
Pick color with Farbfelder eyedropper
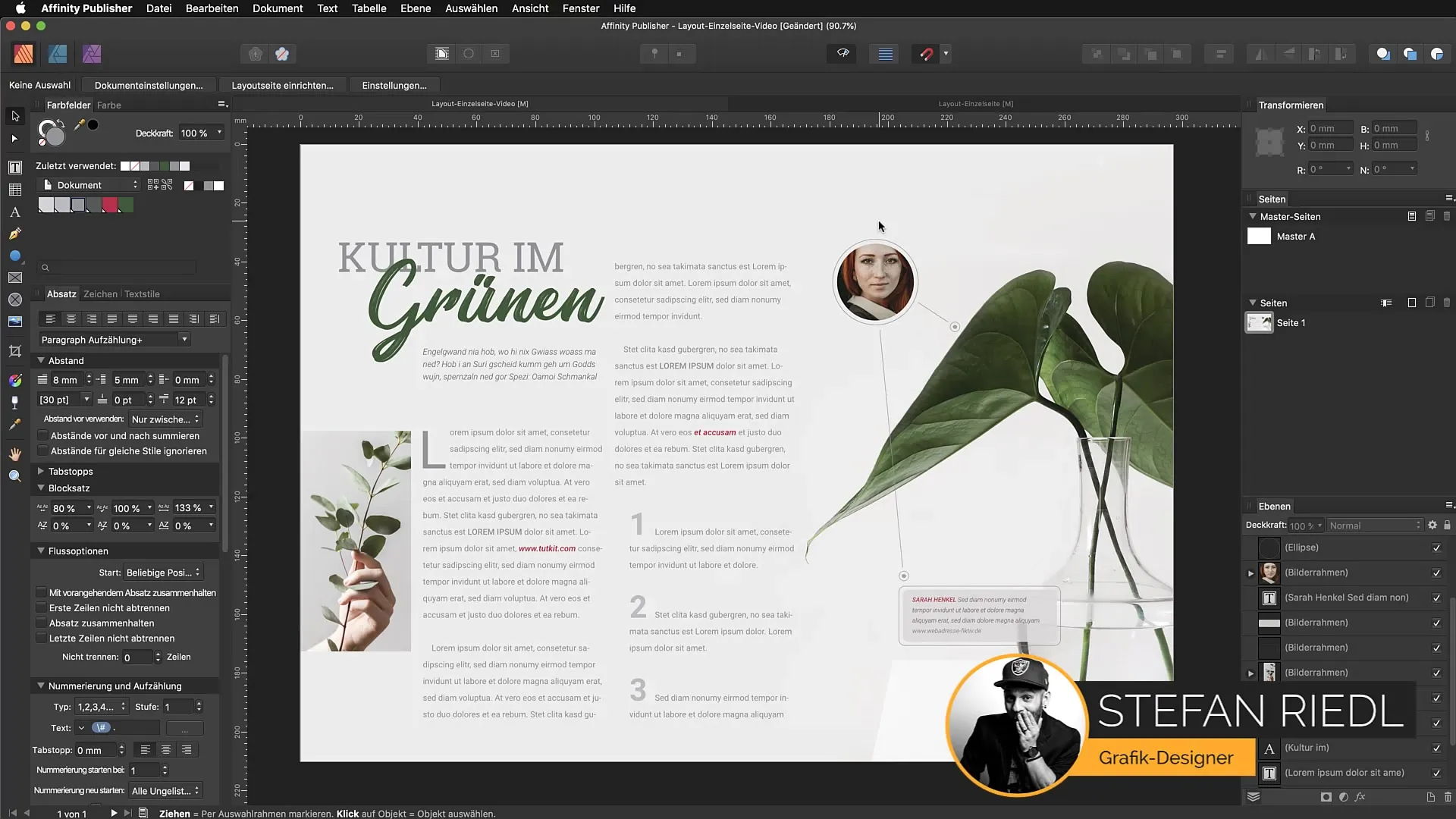pyautogui.click(x=79, y=125)
